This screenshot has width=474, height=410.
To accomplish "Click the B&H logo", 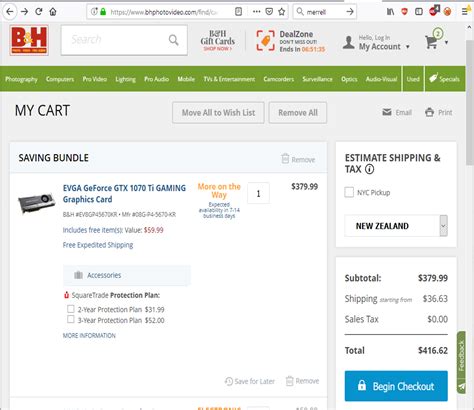I will click(29, 40).
